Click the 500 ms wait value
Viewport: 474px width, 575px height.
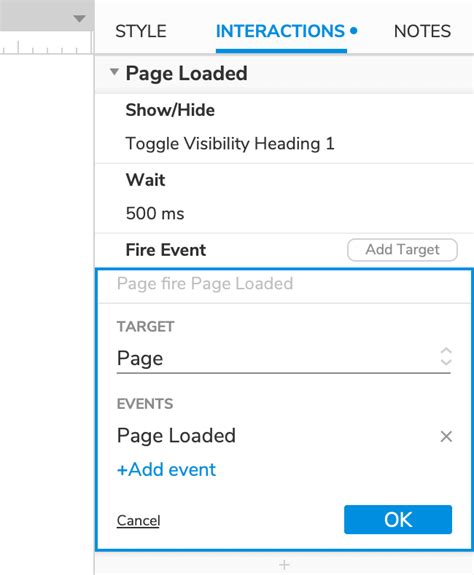coord(155,213)
